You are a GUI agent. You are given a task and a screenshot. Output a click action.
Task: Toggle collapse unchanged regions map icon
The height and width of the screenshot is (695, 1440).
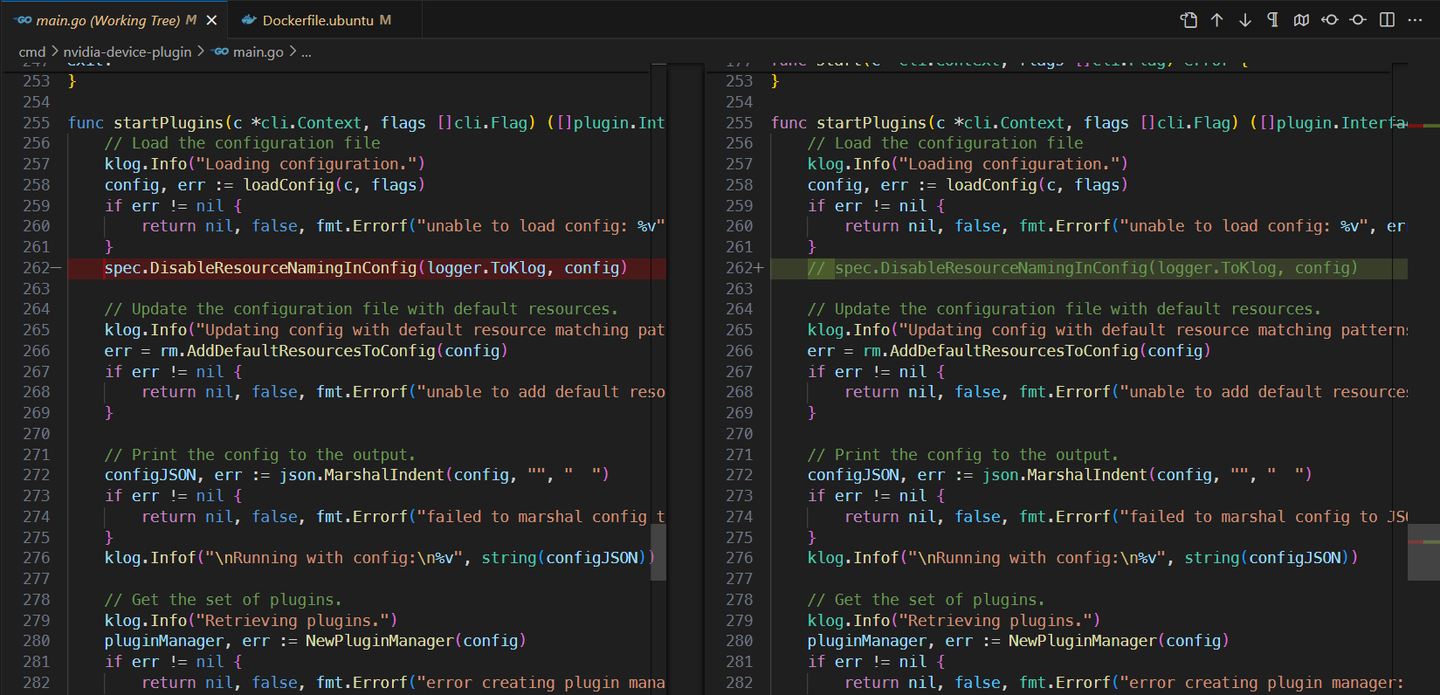tap(1301, 20)
